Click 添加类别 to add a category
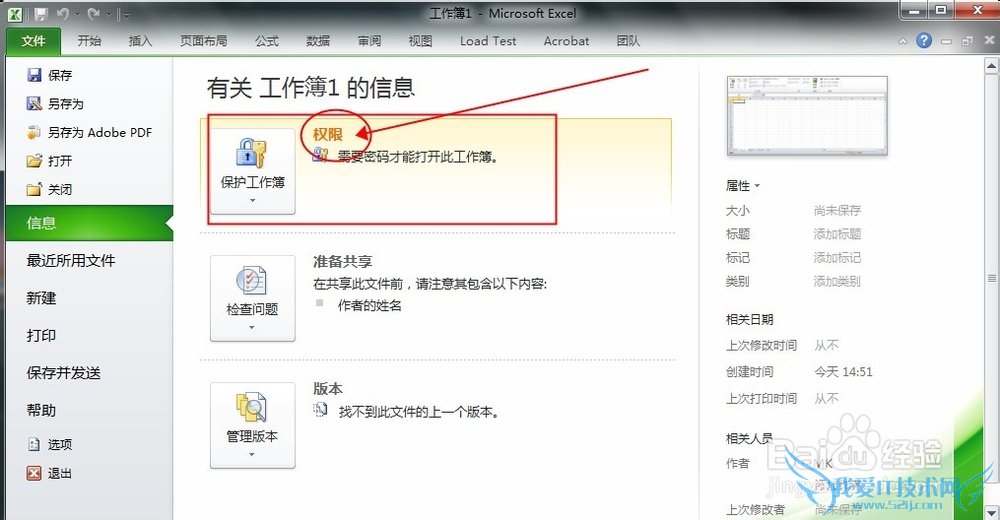This screenshot has width=1000, height=520. (x=837, y=281)
